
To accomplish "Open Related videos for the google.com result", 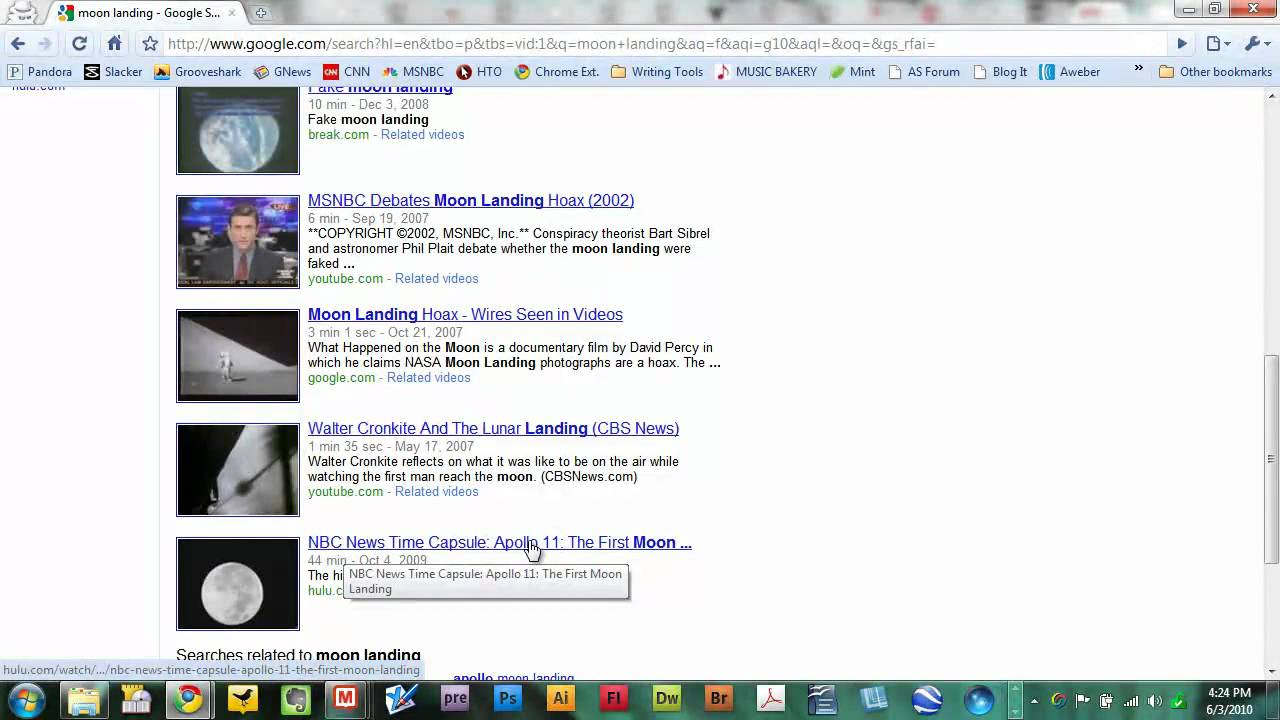I will [x=428, y=377].
